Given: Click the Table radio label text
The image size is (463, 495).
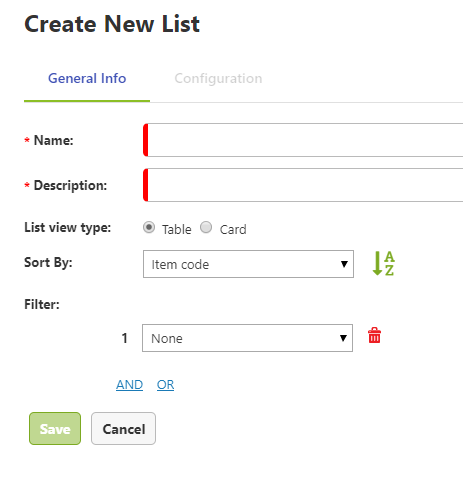Looking at the screenshot, I should point(177,229).
